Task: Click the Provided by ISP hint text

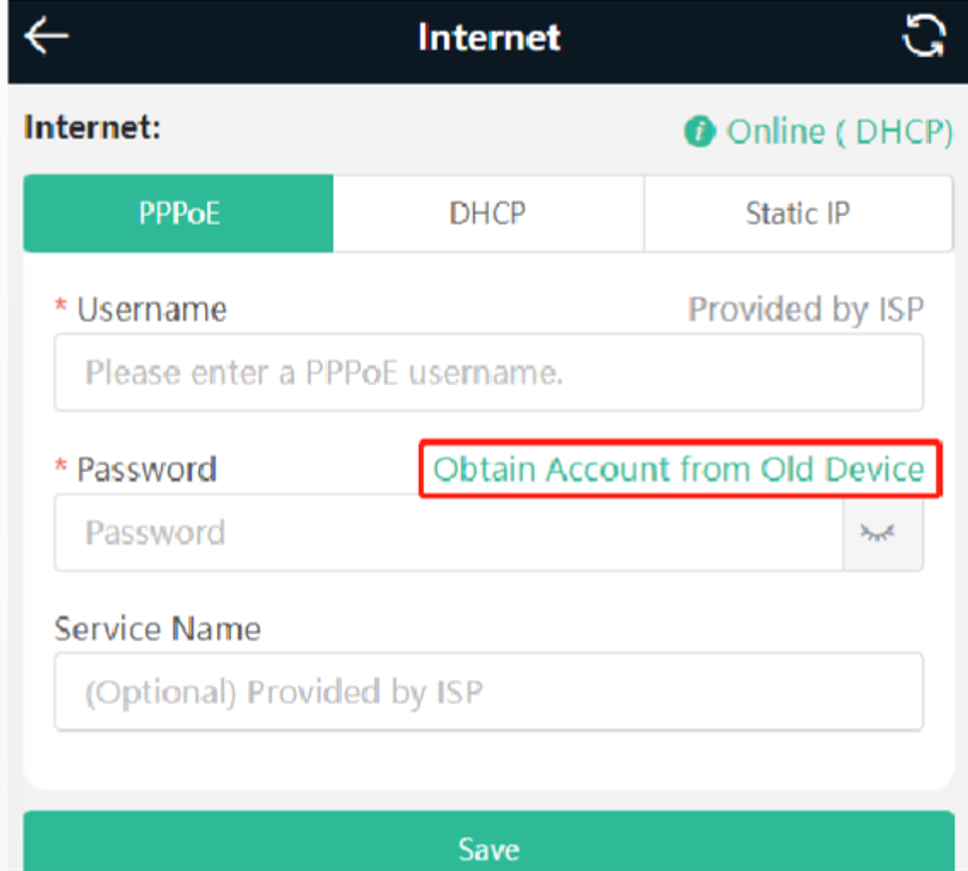Action: (x=806, y=310)
